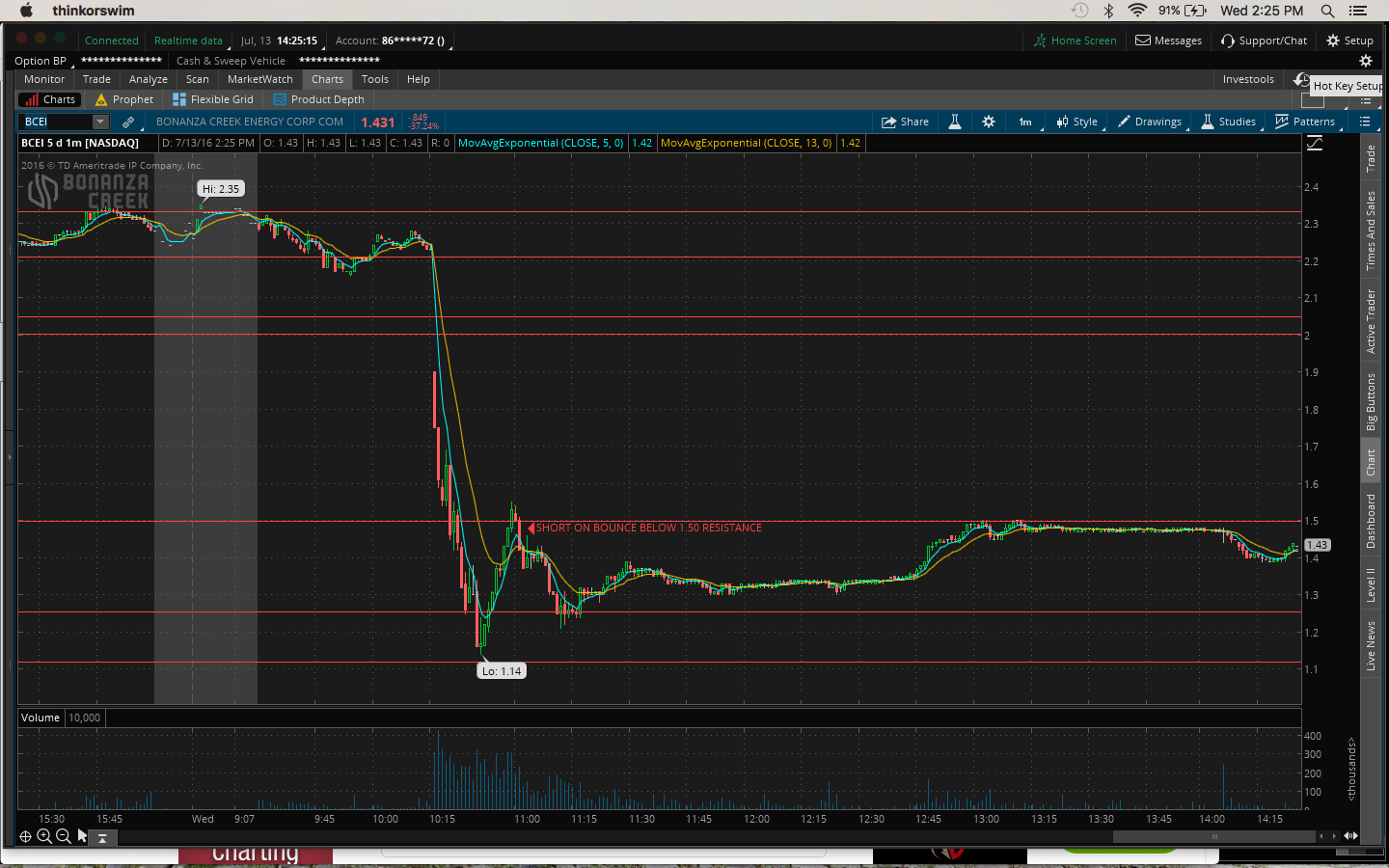Open the Setup menu
The image size is (1389, 868).
(1349, 41)
